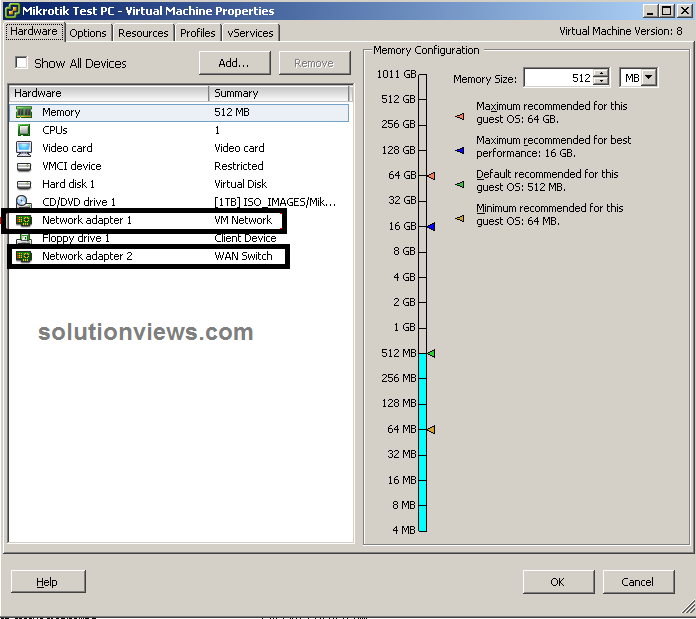Click the VMCI device icon
696x619 pixels.
pyautogui.click(x=24, y=167)
